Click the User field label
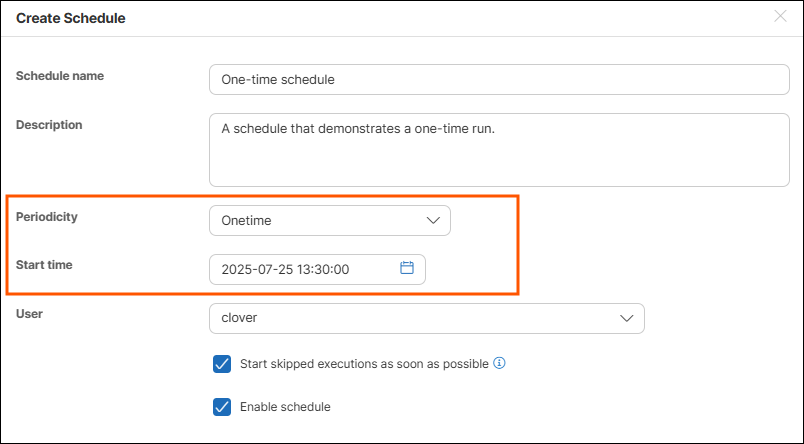The width and height of the screenshot is (804, 444). [30, 314]
